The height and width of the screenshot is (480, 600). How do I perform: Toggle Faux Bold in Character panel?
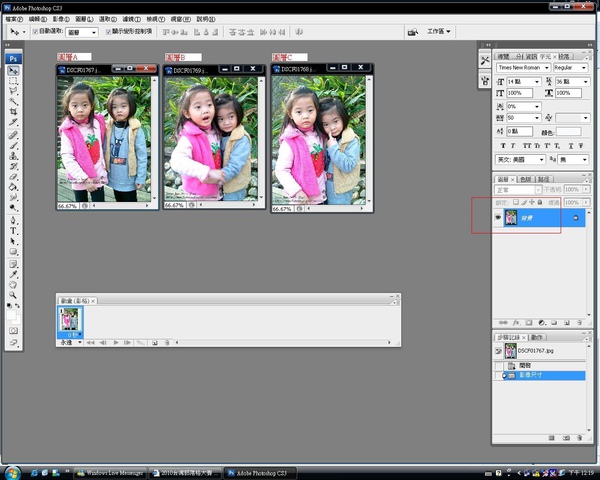[x=503, y=146]
